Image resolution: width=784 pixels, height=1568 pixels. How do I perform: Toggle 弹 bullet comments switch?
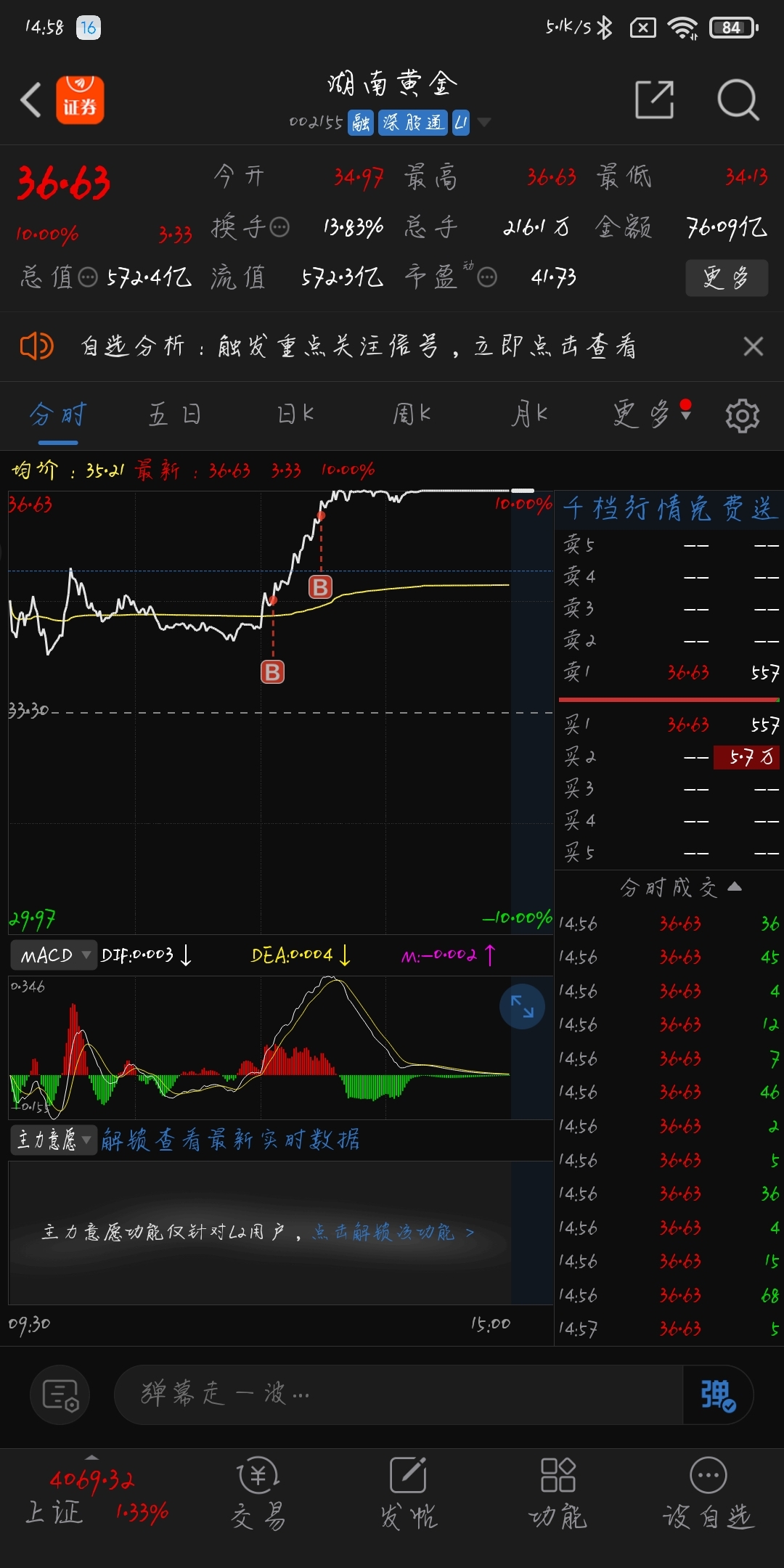717,1395
